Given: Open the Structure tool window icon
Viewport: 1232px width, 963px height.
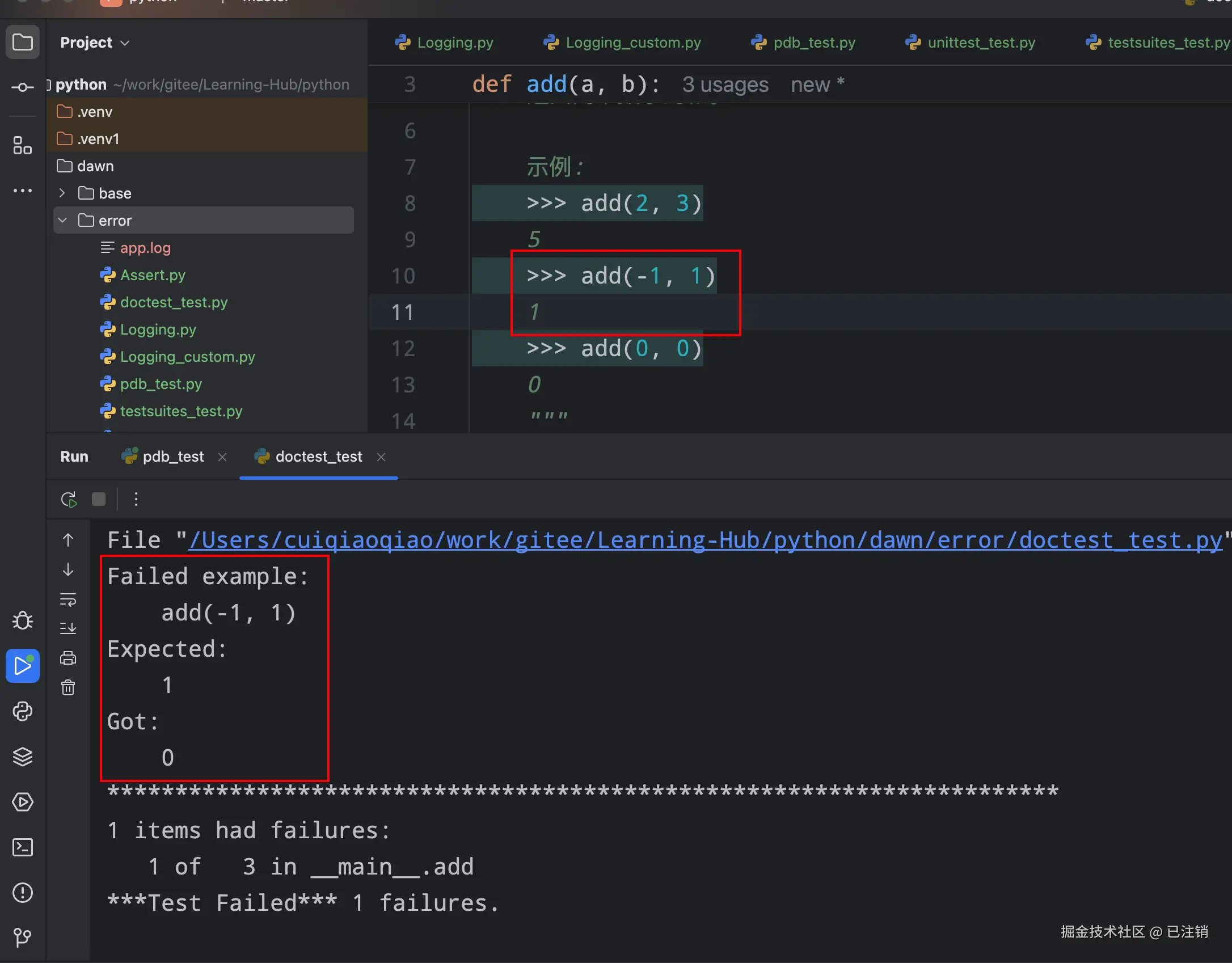Looking at the screenshot, I should pos(23,146).
